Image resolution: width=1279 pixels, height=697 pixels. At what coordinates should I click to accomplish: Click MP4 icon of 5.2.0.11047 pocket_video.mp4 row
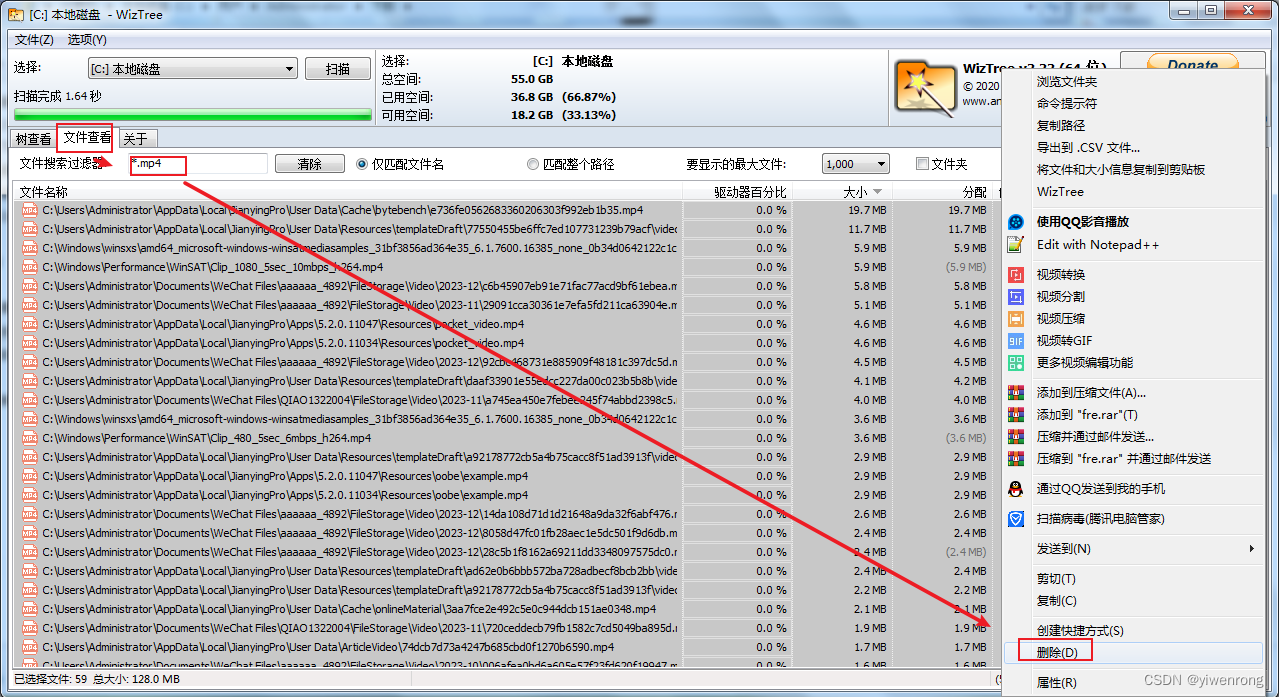[30, 324]
